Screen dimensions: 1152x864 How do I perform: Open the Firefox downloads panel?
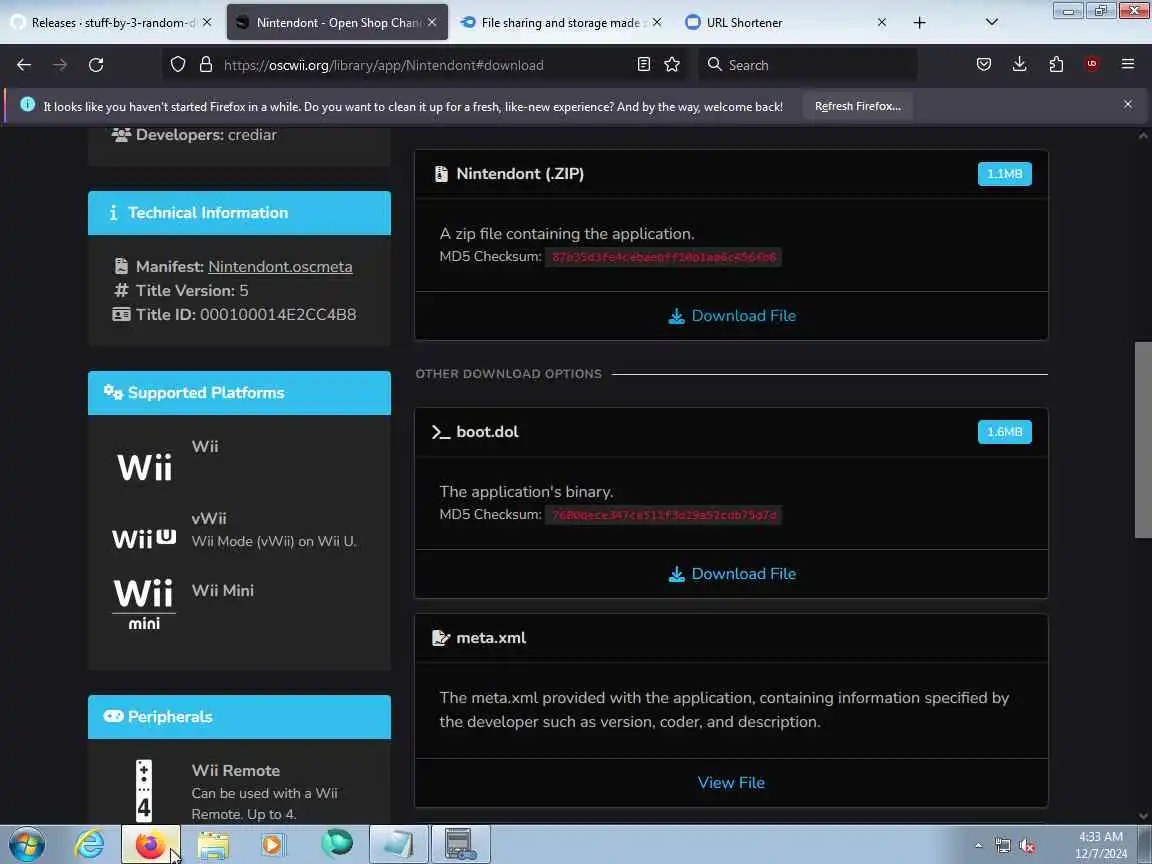(1020, 65)
